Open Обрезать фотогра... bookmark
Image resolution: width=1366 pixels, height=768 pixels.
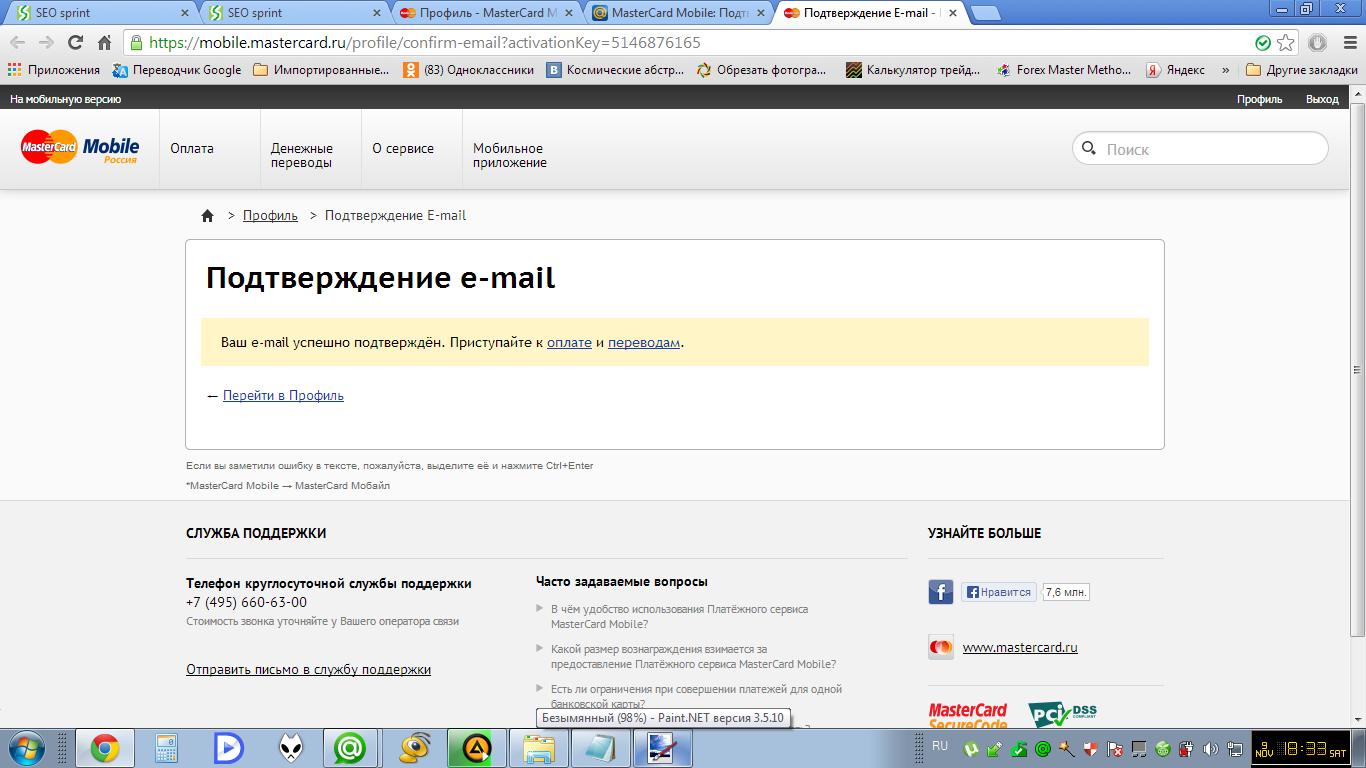point(762,70)
